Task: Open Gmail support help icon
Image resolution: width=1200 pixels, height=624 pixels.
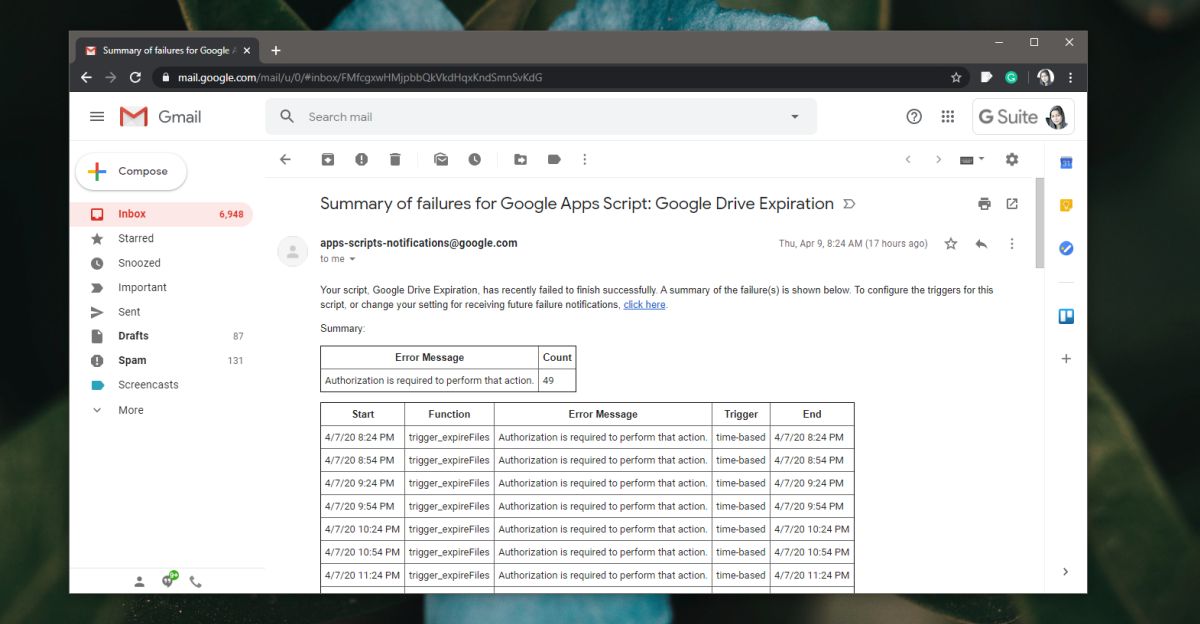Action: point(914,116)
